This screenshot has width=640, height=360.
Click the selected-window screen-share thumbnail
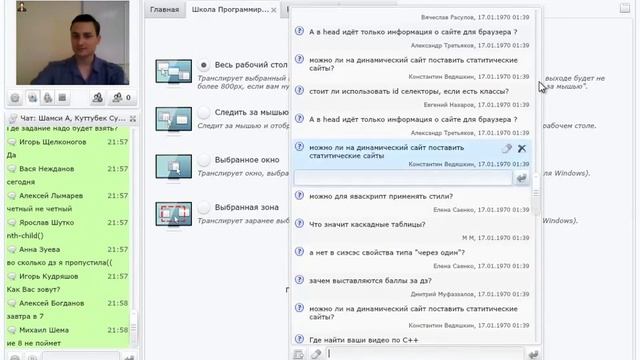[x=173, y=167]
